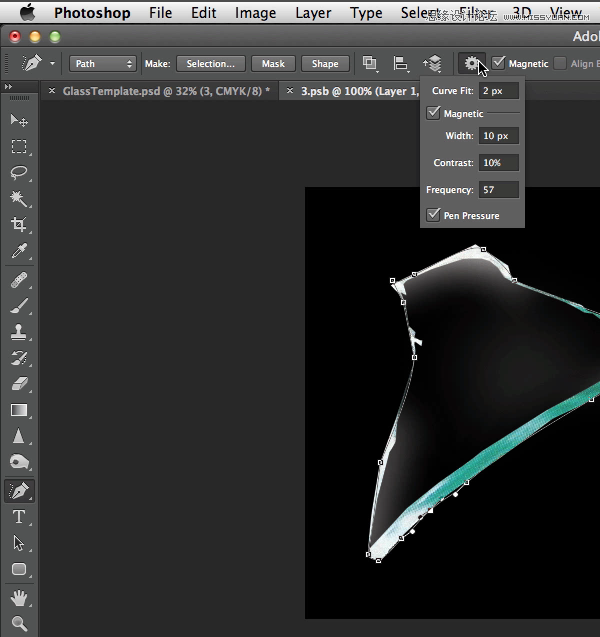The height and width of the screenshot is (637, 600).
Task: Switch to GlassTemplate.psd tab
Action: 165,90
